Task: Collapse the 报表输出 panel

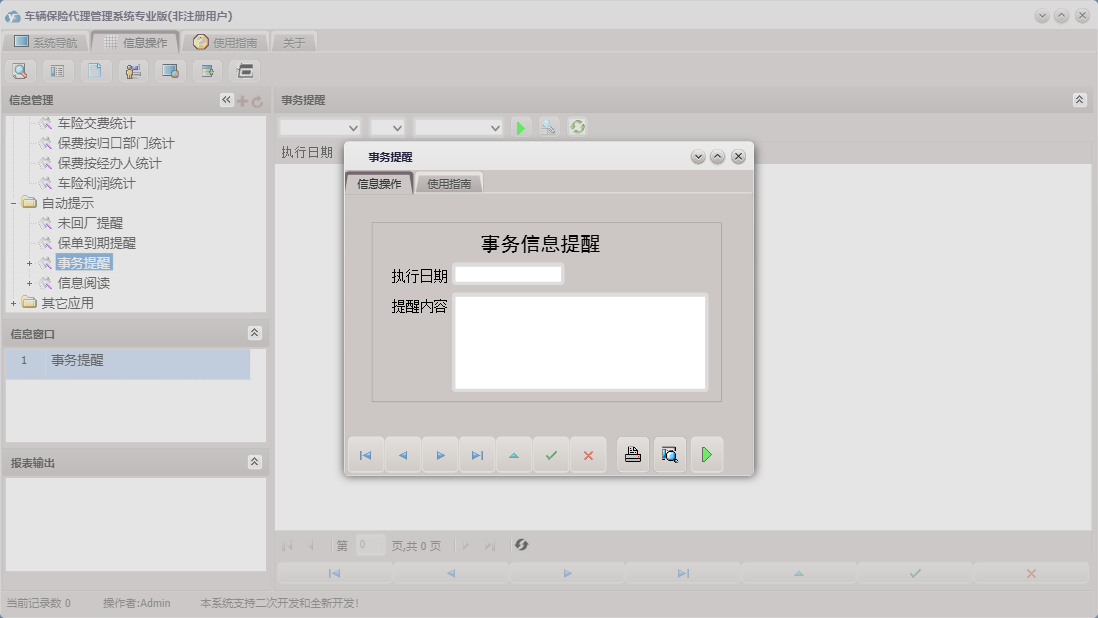Action: 255,462
